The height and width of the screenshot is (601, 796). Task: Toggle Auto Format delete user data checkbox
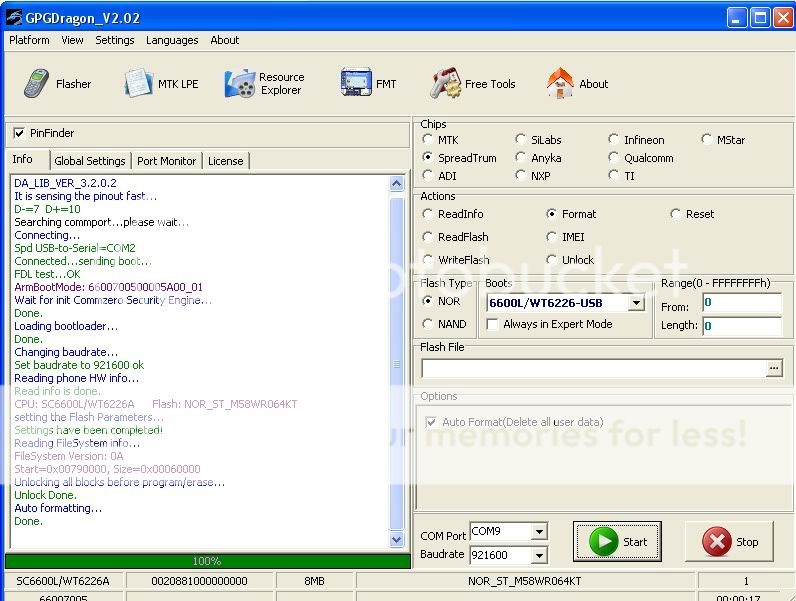pyautogui.click(x=430, y=422)
